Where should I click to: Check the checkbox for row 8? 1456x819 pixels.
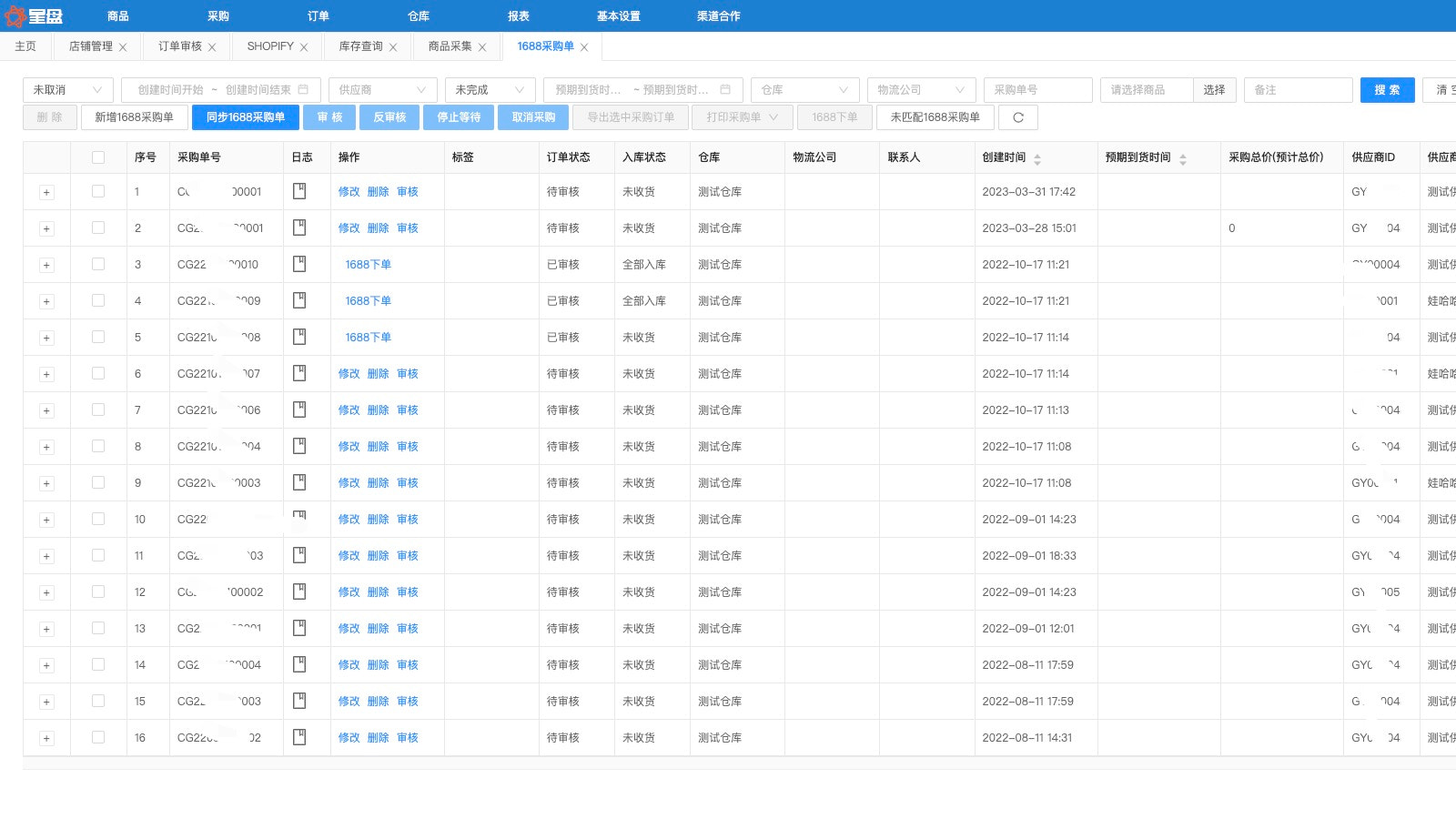(x=98, y=446)
